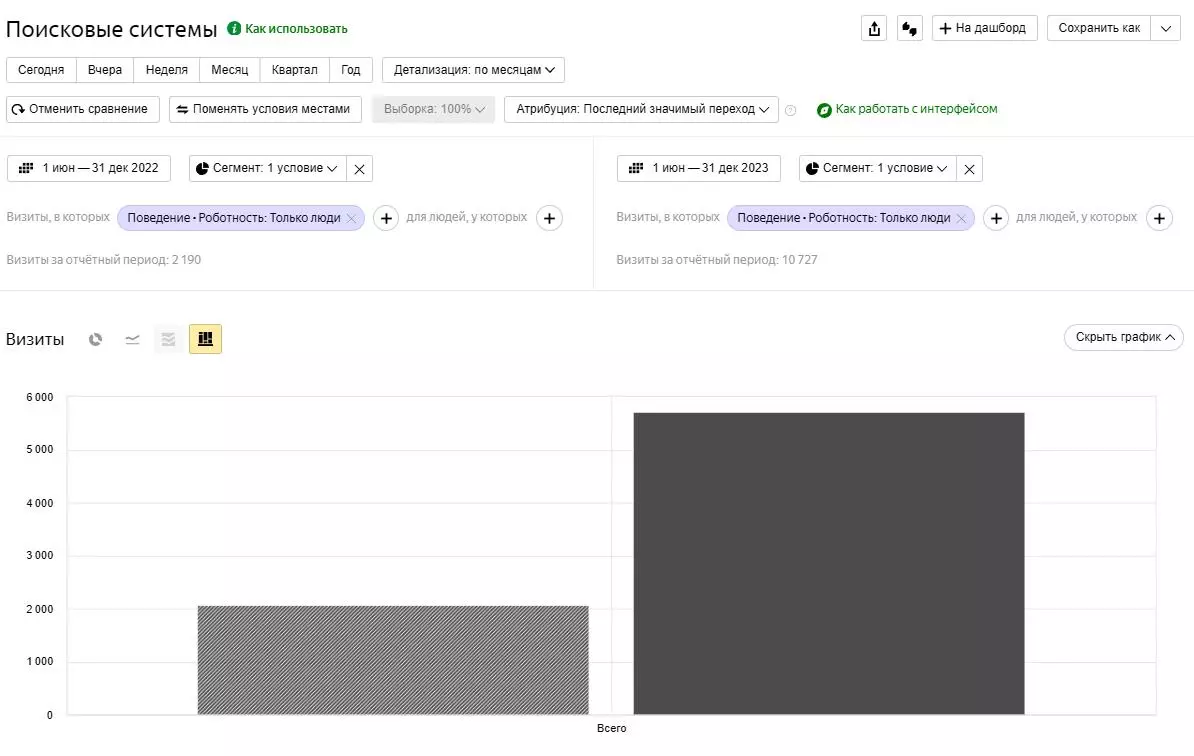The image size is (1194, 756).
Task: Remove robotness filter chip in 2023 segment
Action: pyautogui.click(x=961, y=218)
